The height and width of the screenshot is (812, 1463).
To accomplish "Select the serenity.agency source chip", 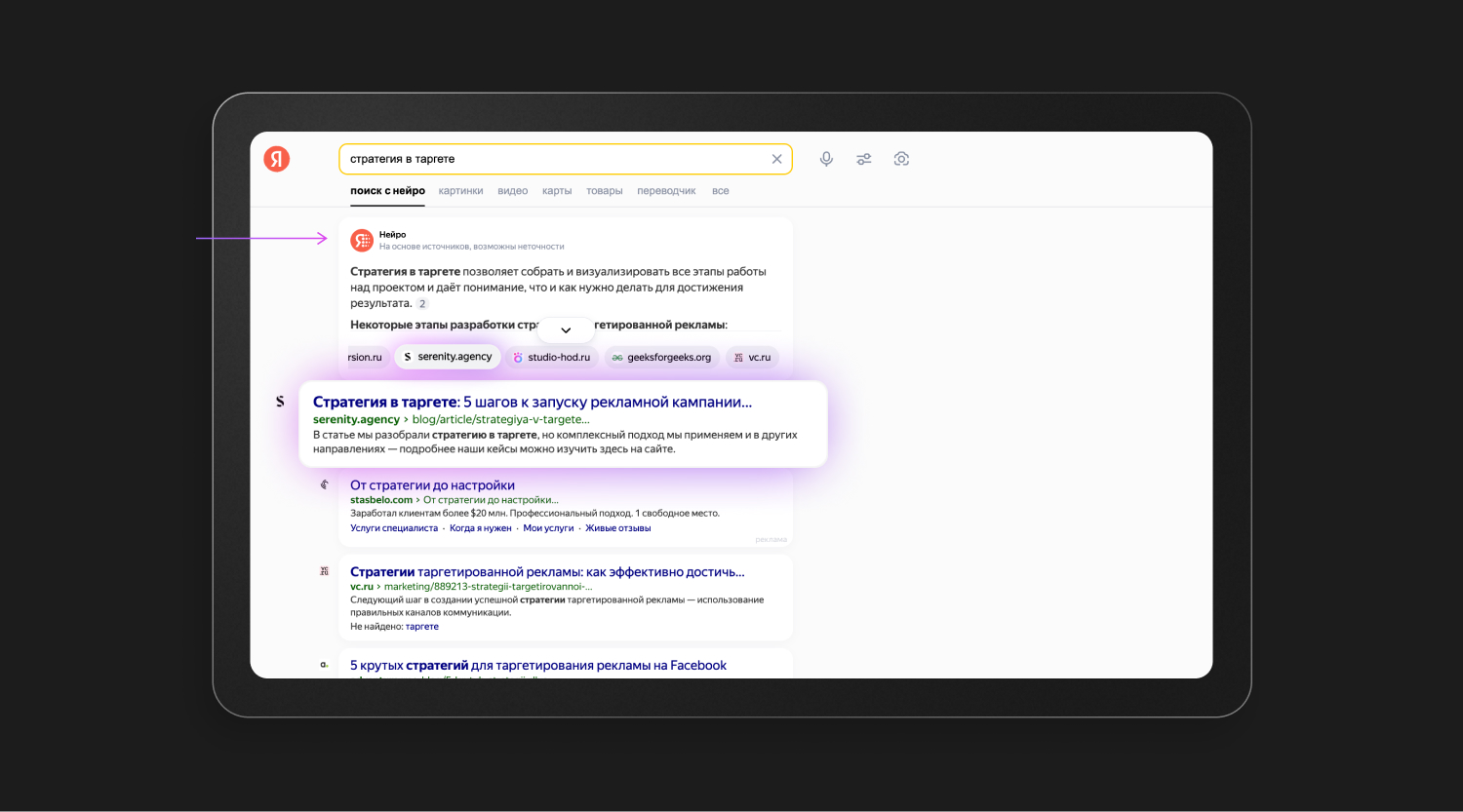I will pos(448,357).
